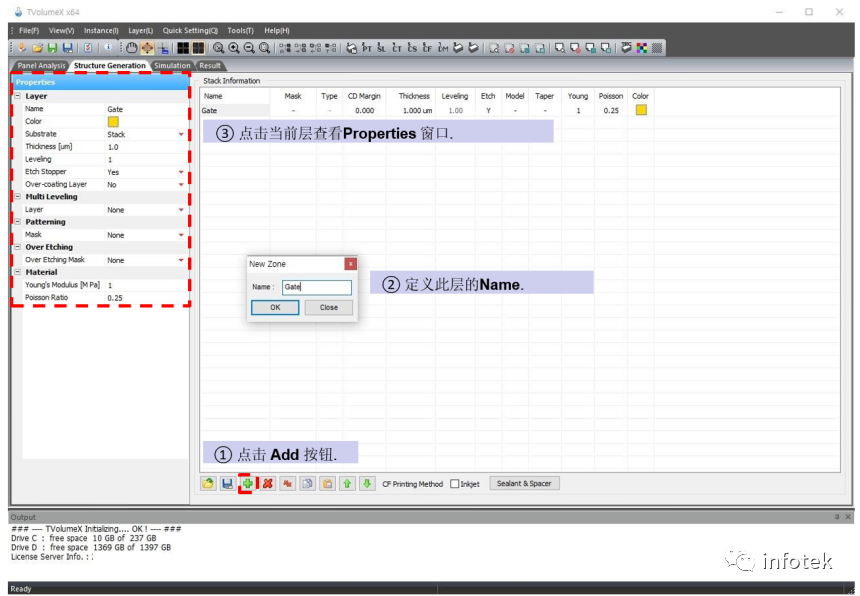
Task: Click the Thickness [um] value field
Action: pos(147,147)
